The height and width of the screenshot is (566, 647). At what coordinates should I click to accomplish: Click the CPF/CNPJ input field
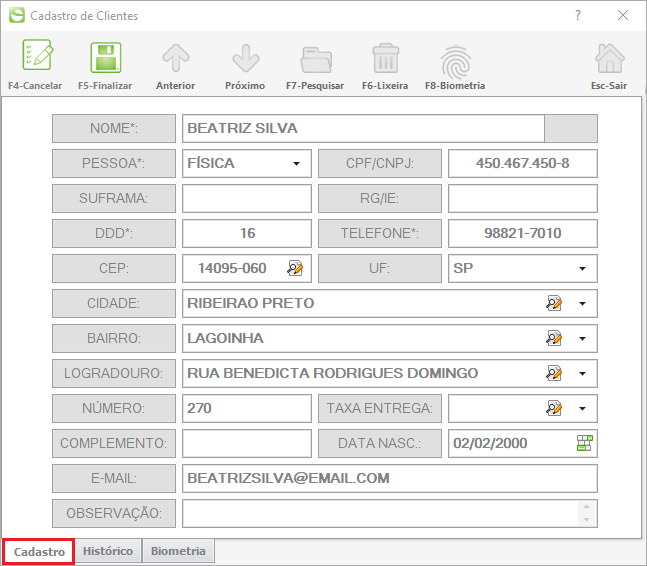point(523,163)
